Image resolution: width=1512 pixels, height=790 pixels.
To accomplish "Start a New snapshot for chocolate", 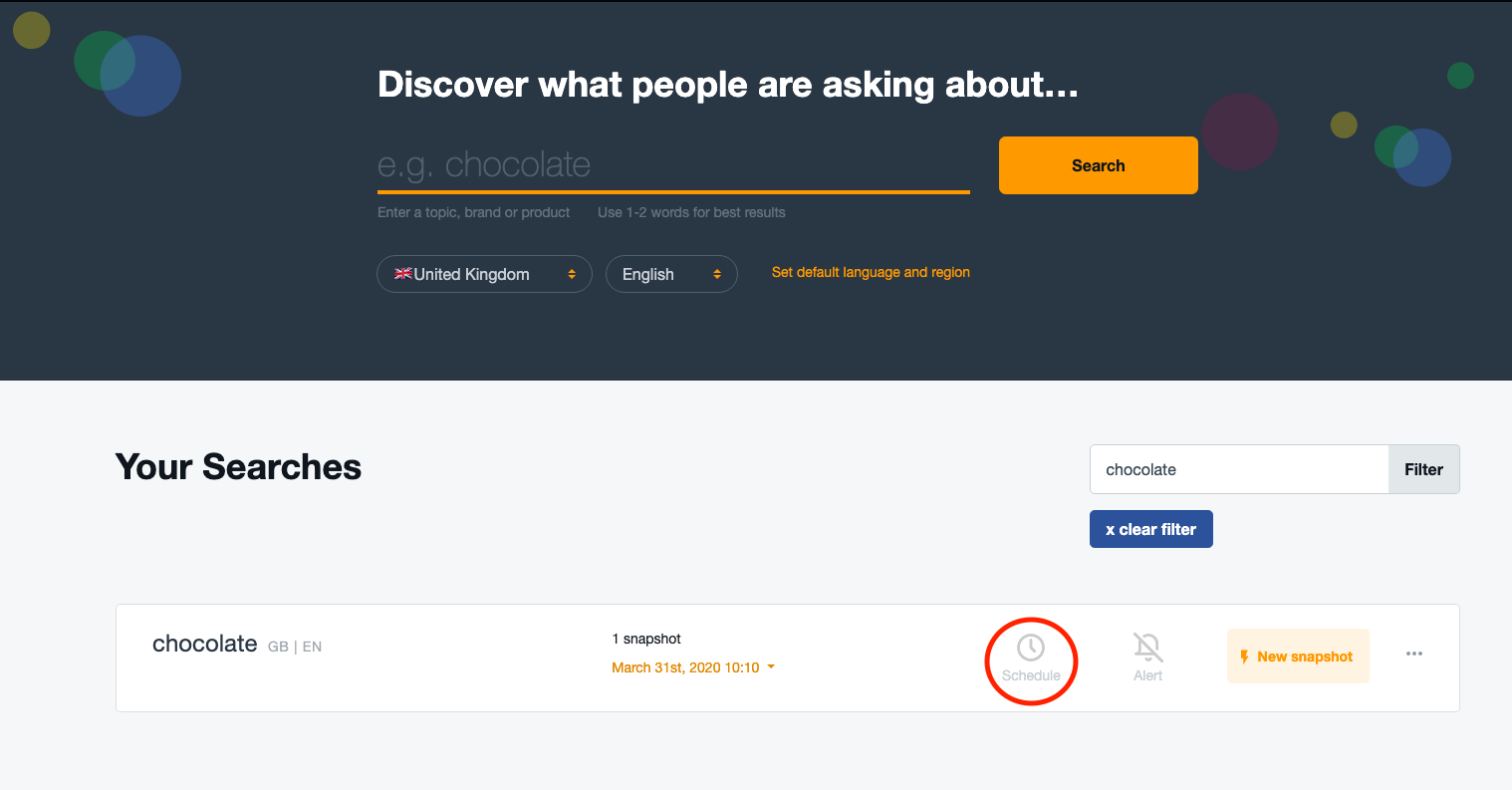I will coord(1298,656).
